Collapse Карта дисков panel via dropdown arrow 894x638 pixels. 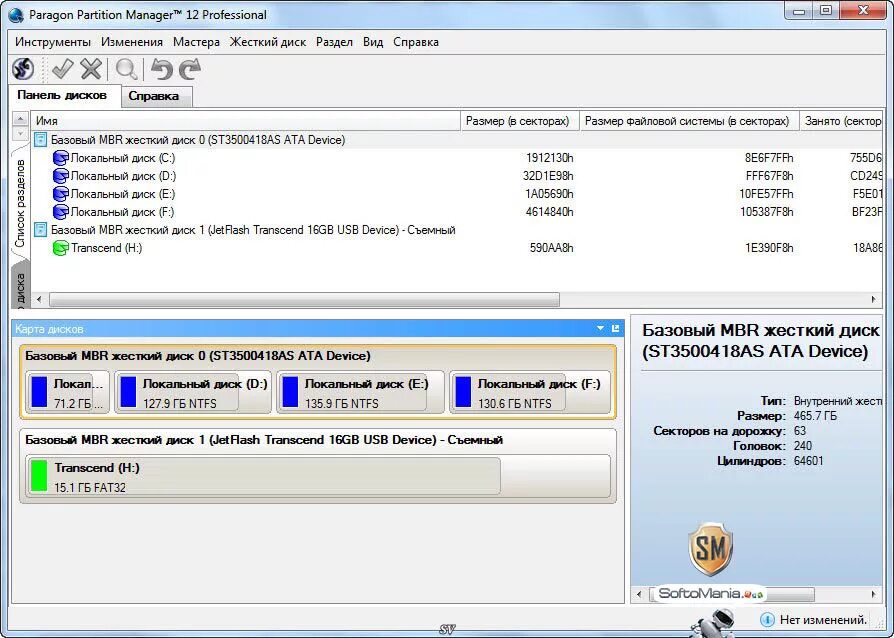pyautogui.click(x=600, y=328)
